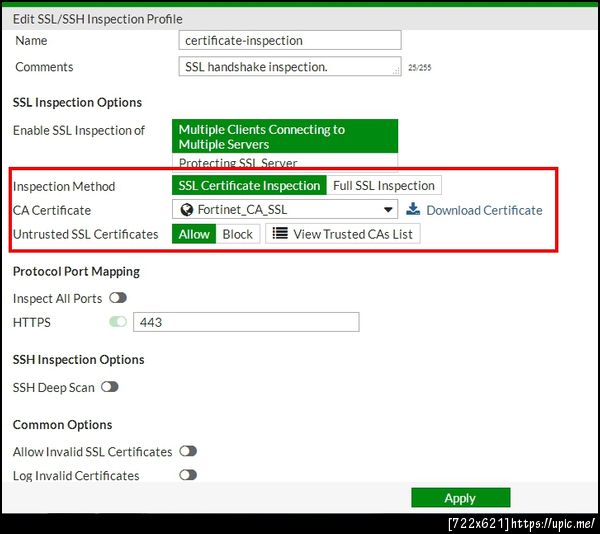Image resolution: width=600 pixels, height=534 pixels.
Task: Click the comments field resize handle
Action: pyautogui.click(x=396, y=71)
